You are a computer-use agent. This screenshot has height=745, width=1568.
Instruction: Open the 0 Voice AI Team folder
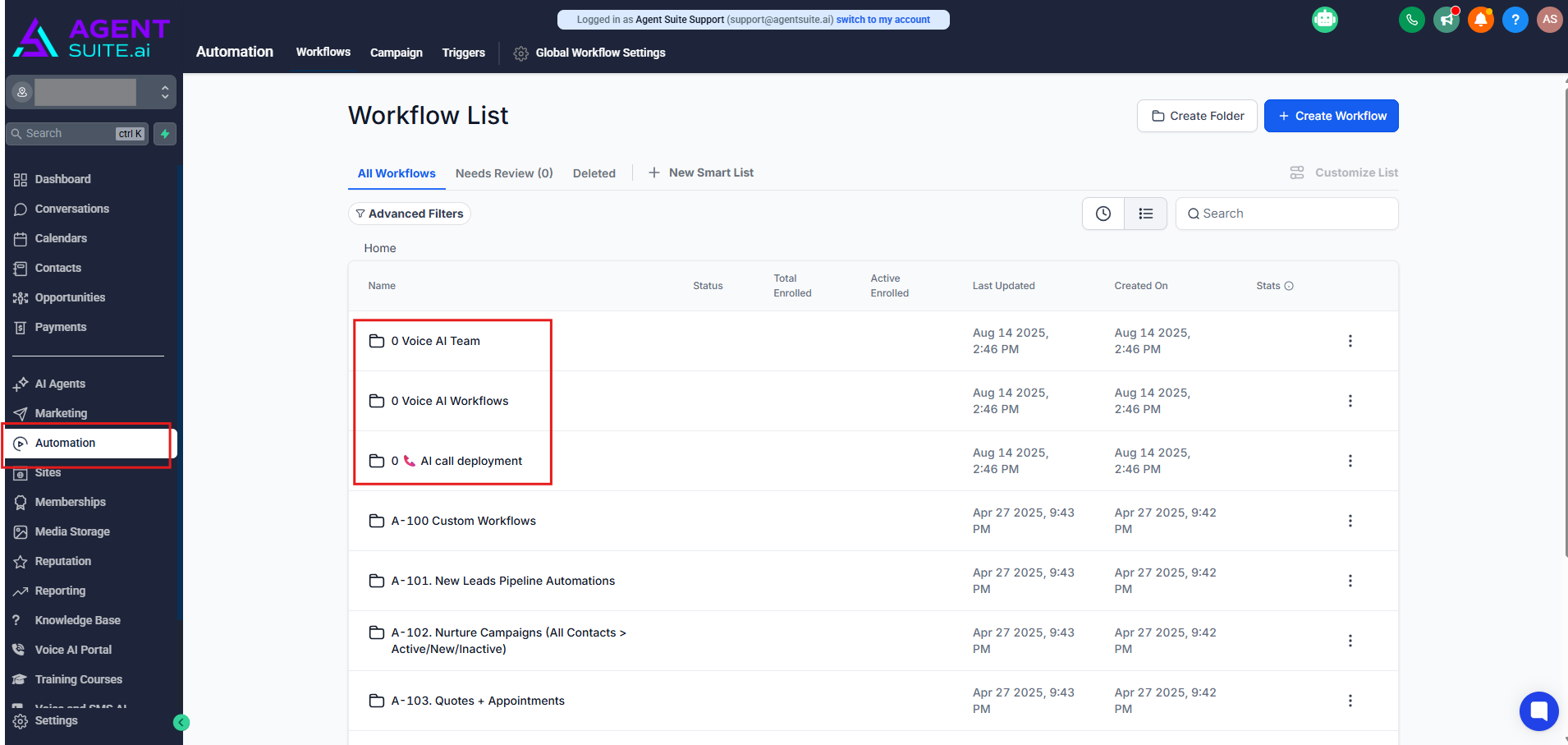pos(435,341)
